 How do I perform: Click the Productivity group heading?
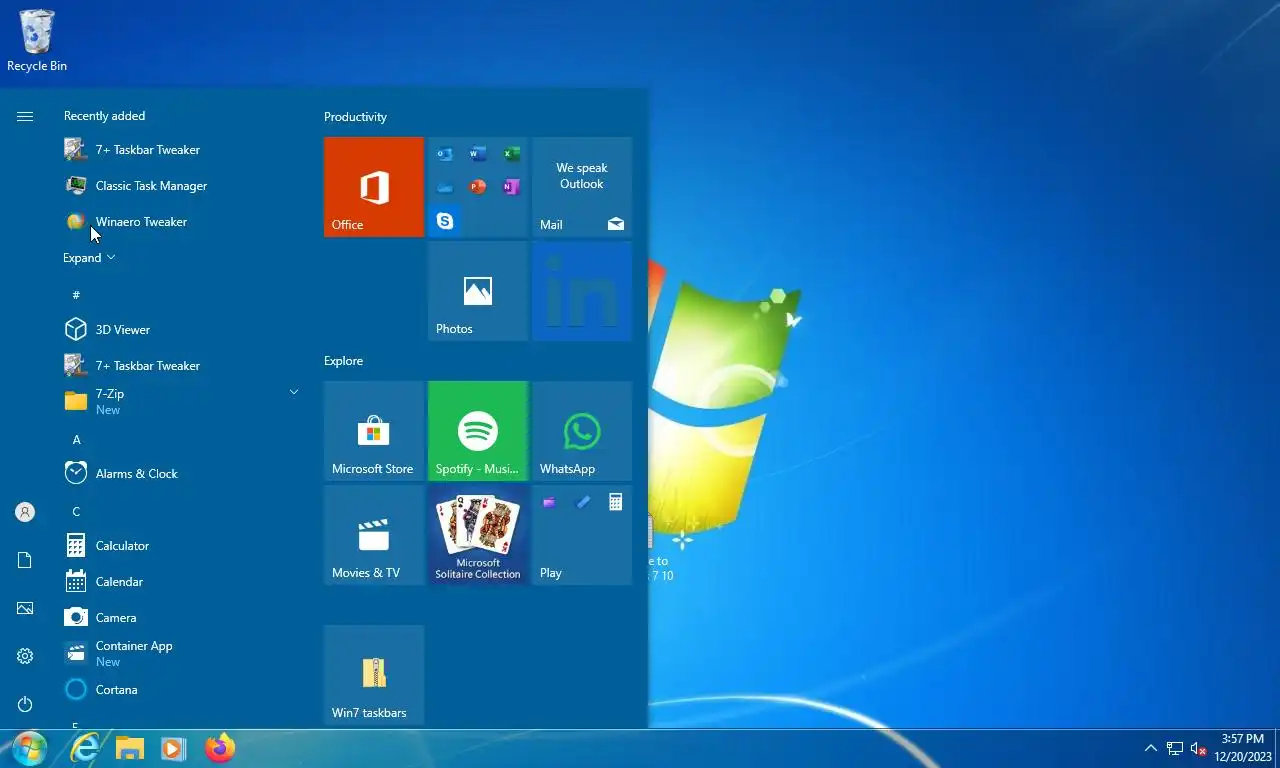[355, 117]
